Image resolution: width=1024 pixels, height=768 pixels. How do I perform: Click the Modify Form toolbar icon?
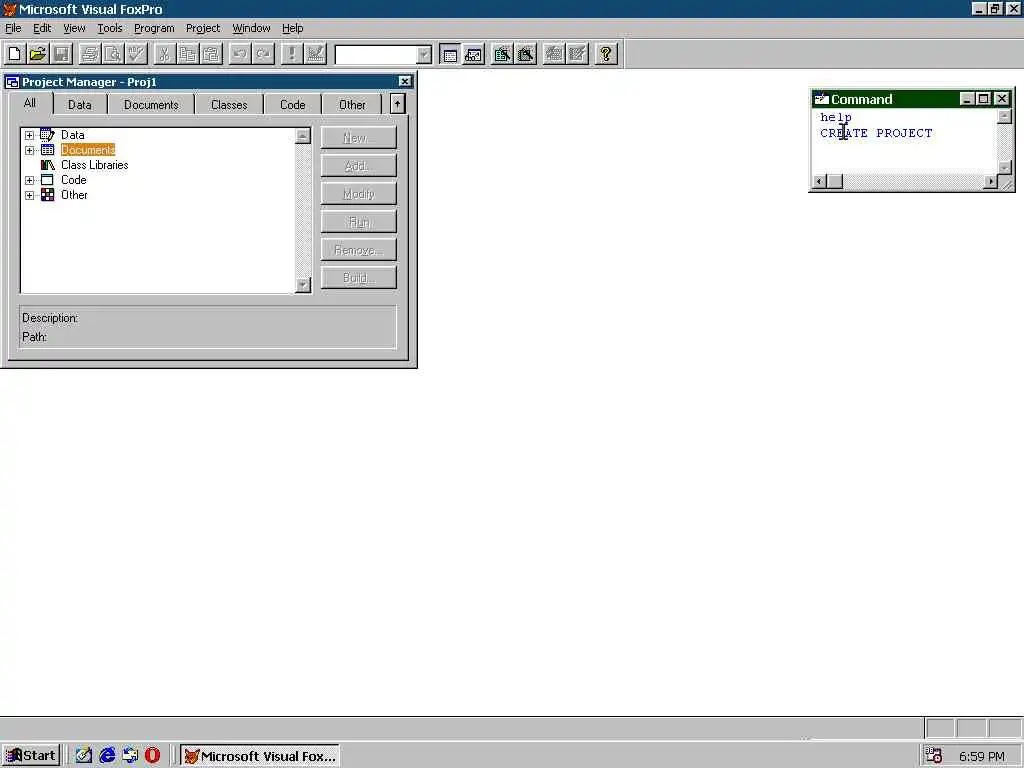315,54
